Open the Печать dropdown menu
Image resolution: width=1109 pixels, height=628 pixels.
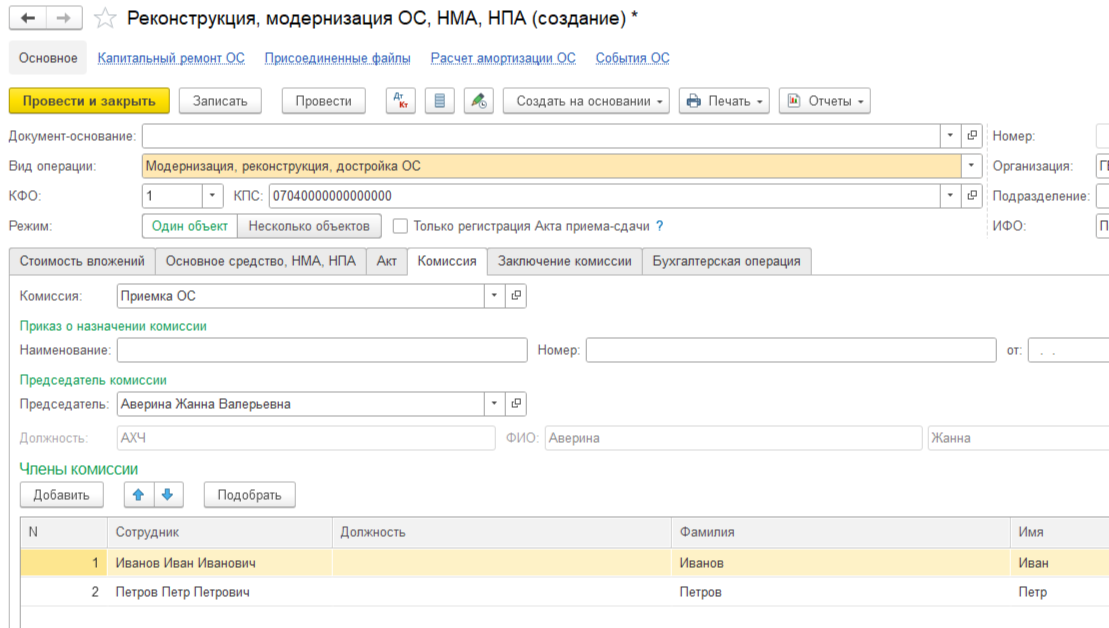[724, 101]
